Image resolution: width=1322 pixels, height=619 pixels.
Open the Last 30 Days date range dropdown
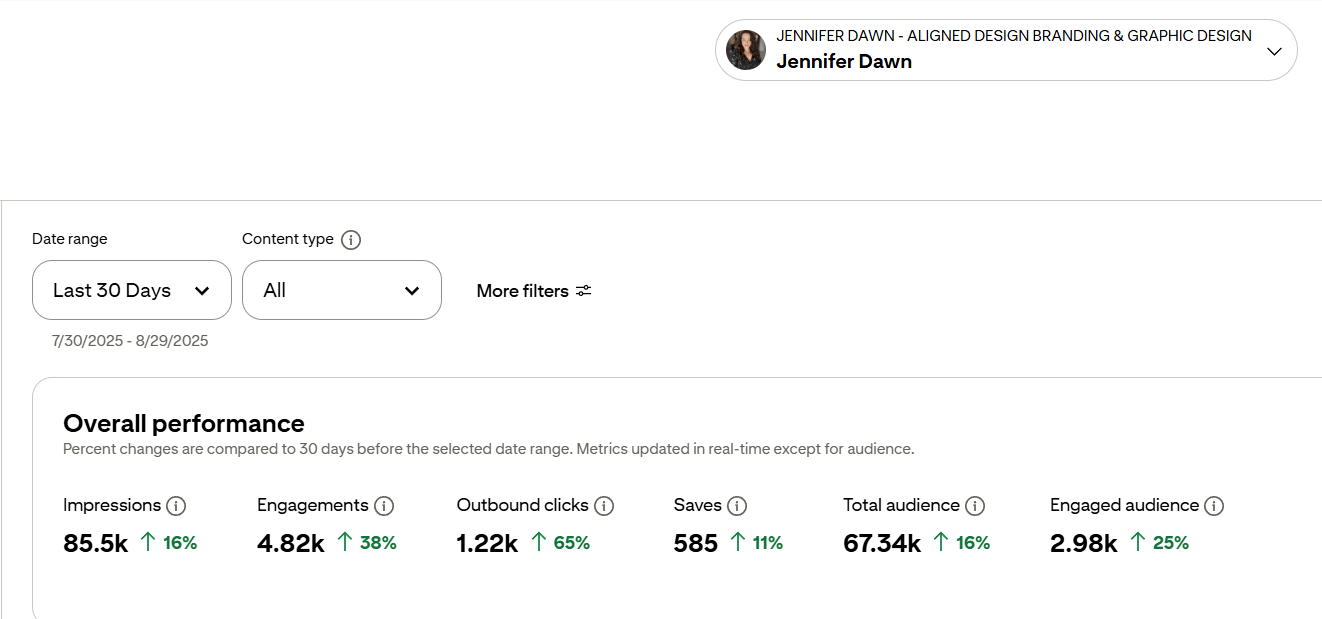(132, 290)
